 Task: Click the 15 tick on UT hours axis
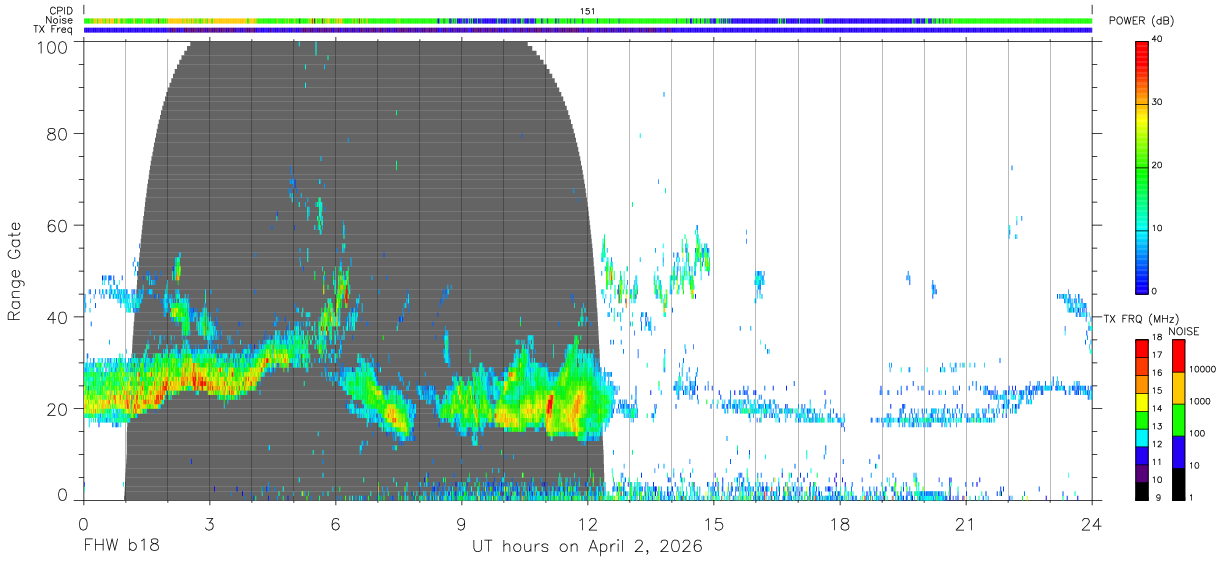(x=713, y=524)
